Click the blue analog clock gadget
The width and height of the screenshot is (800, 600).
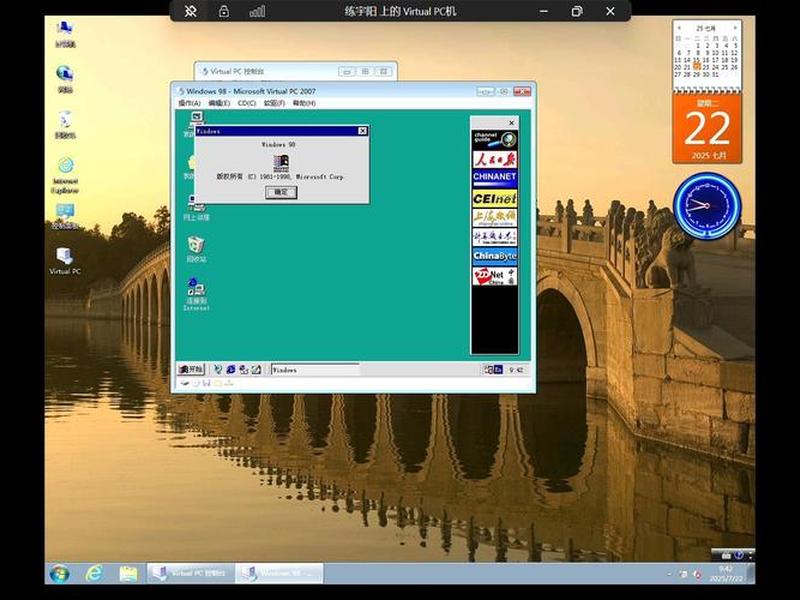click(x=707, y=206)
